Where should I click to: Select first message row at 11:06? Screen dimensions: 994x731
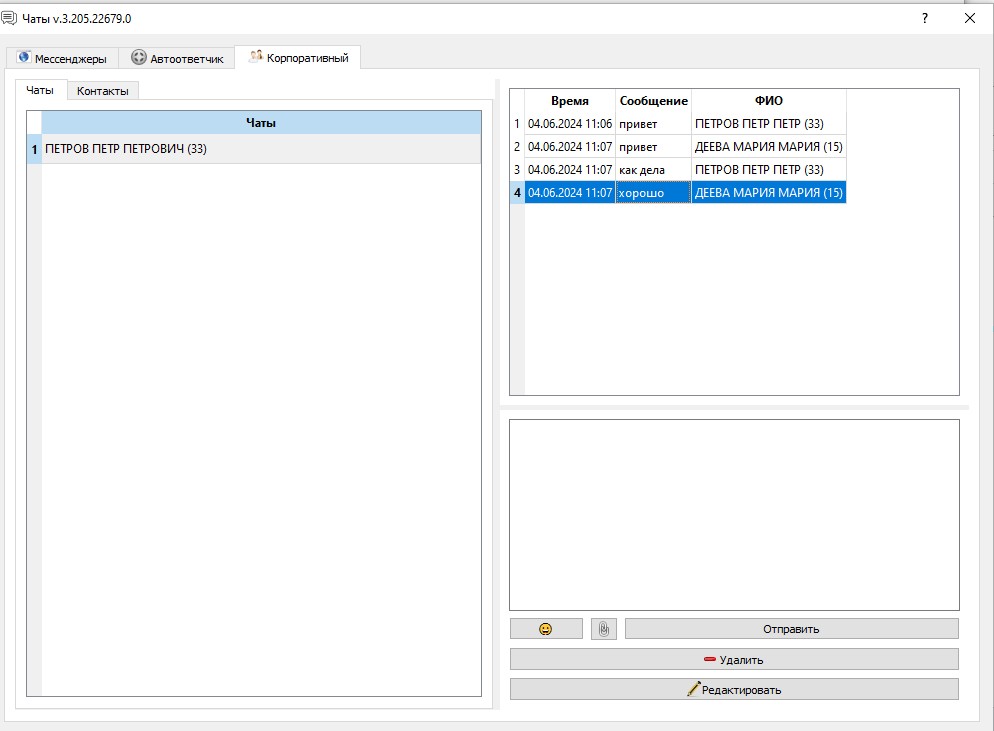pyautogui.click(x=678, y=124)
